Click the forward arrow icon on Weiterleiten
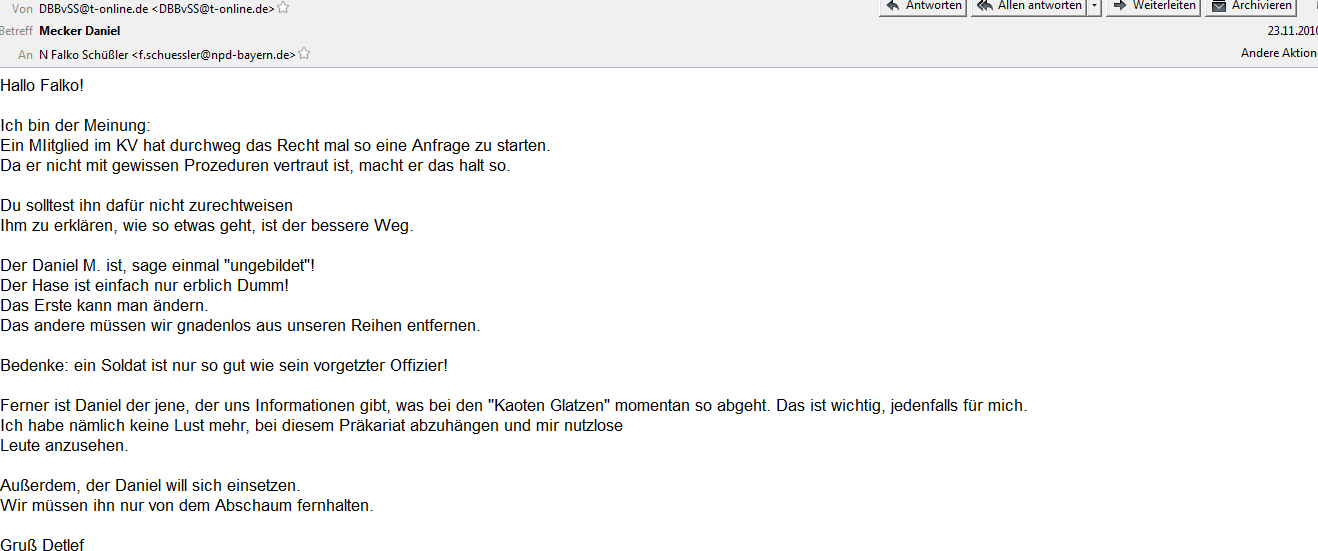Image resolution: width=1318 pixels, height=551 pixels. (x=1120, y=6)
